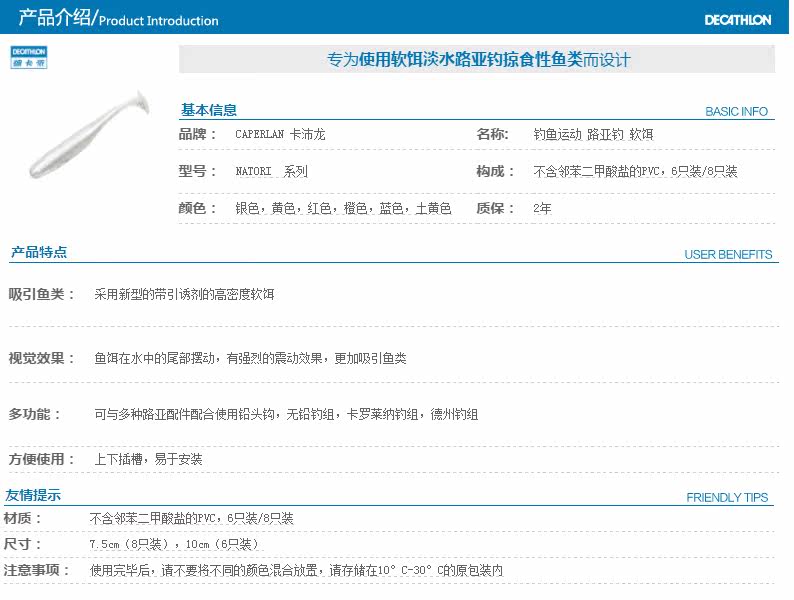Click the 友情提示 section heading
794x600 pixels.
pos(33,495)
